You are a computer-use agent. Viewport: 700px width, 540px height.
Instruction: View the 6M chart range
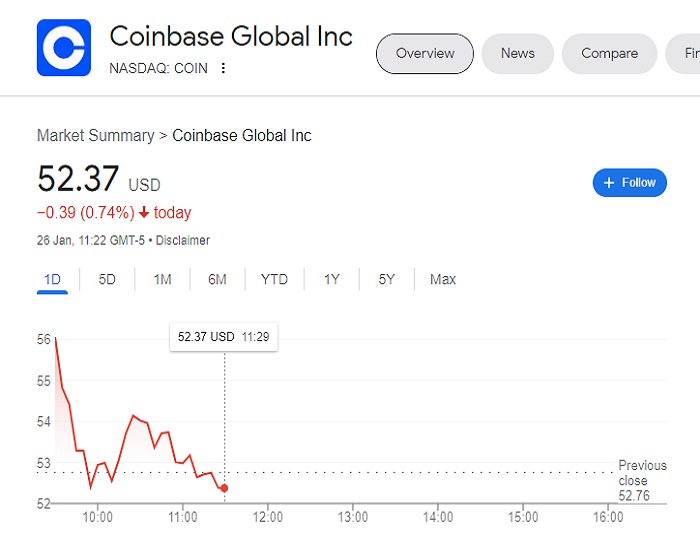[x=217, y=279]
